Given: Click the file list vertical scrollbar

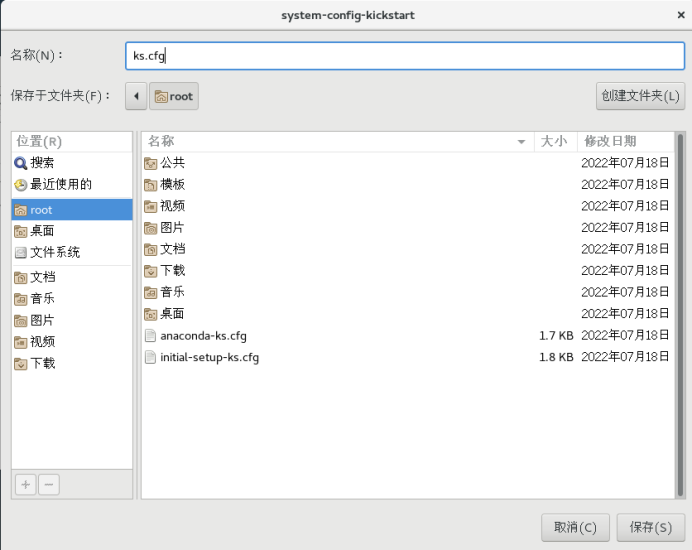Looking at the screenshot, I should (x=680, y=315).
